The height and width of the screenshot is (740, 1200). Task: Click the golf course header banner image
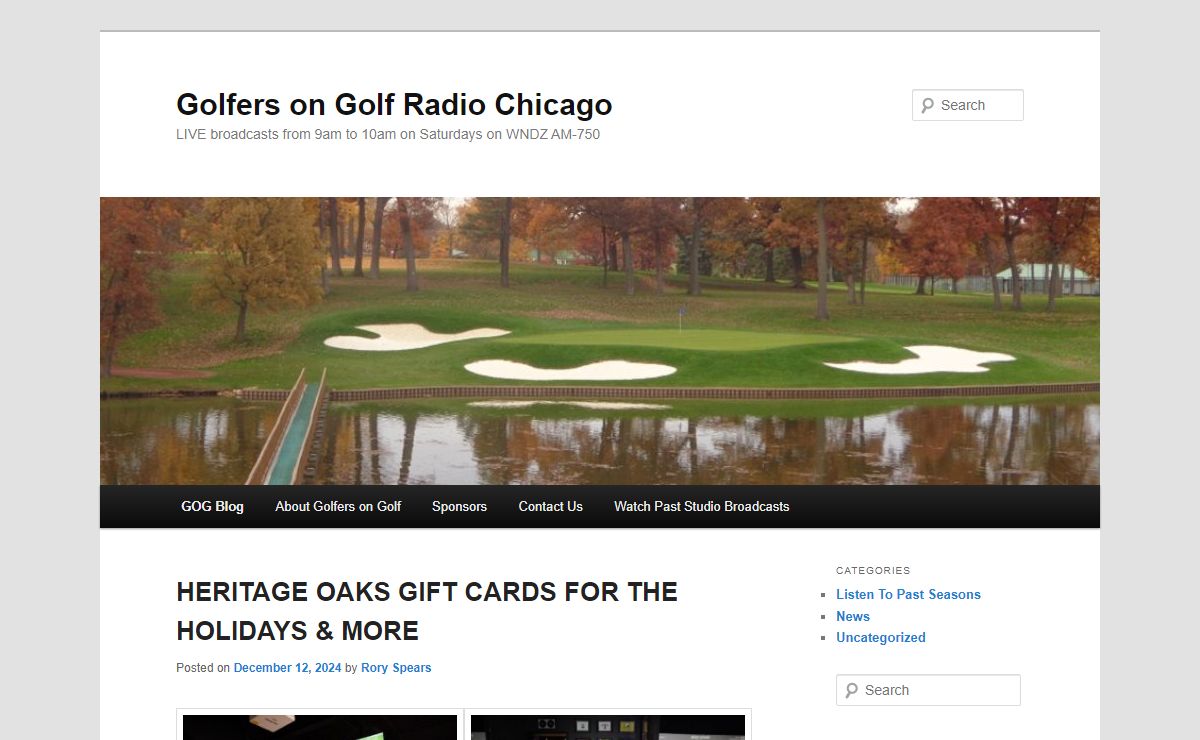[x=600, y=341]
